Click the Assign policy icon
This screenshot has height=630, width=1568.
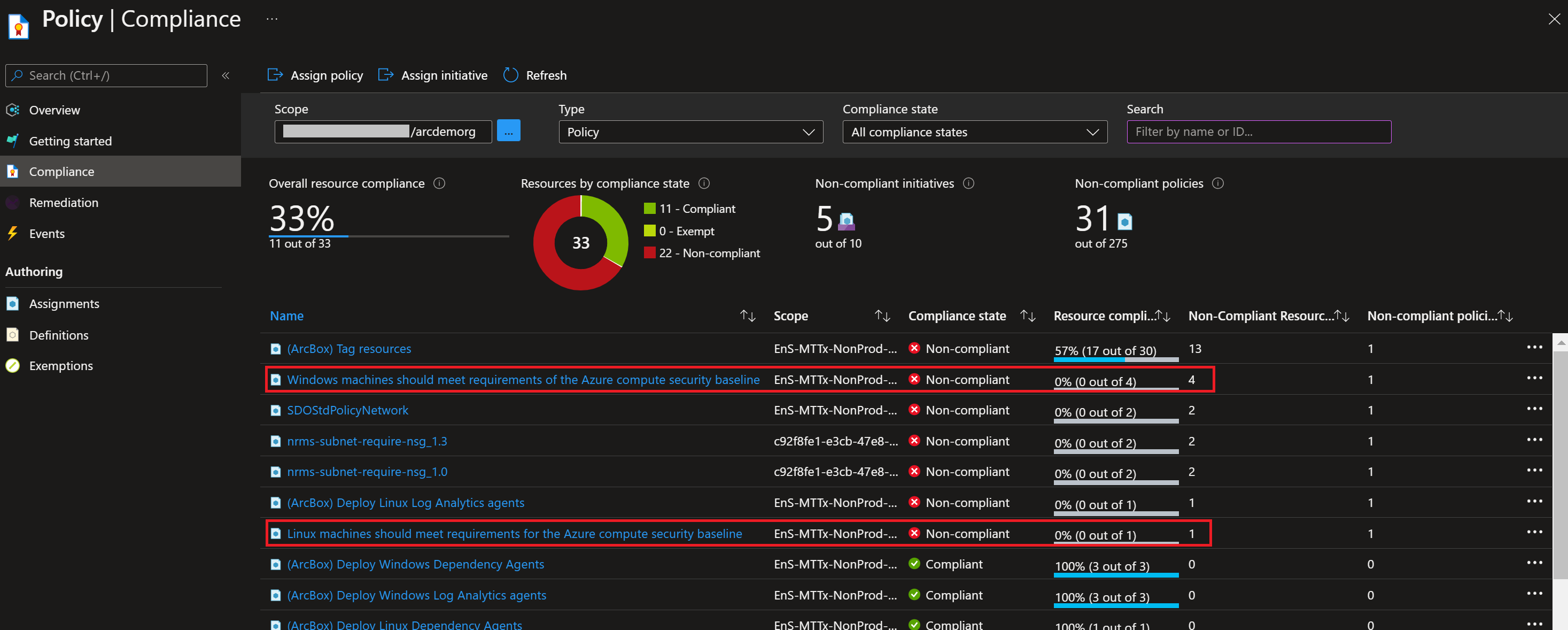pyautogui.click(x=275, y=75)
